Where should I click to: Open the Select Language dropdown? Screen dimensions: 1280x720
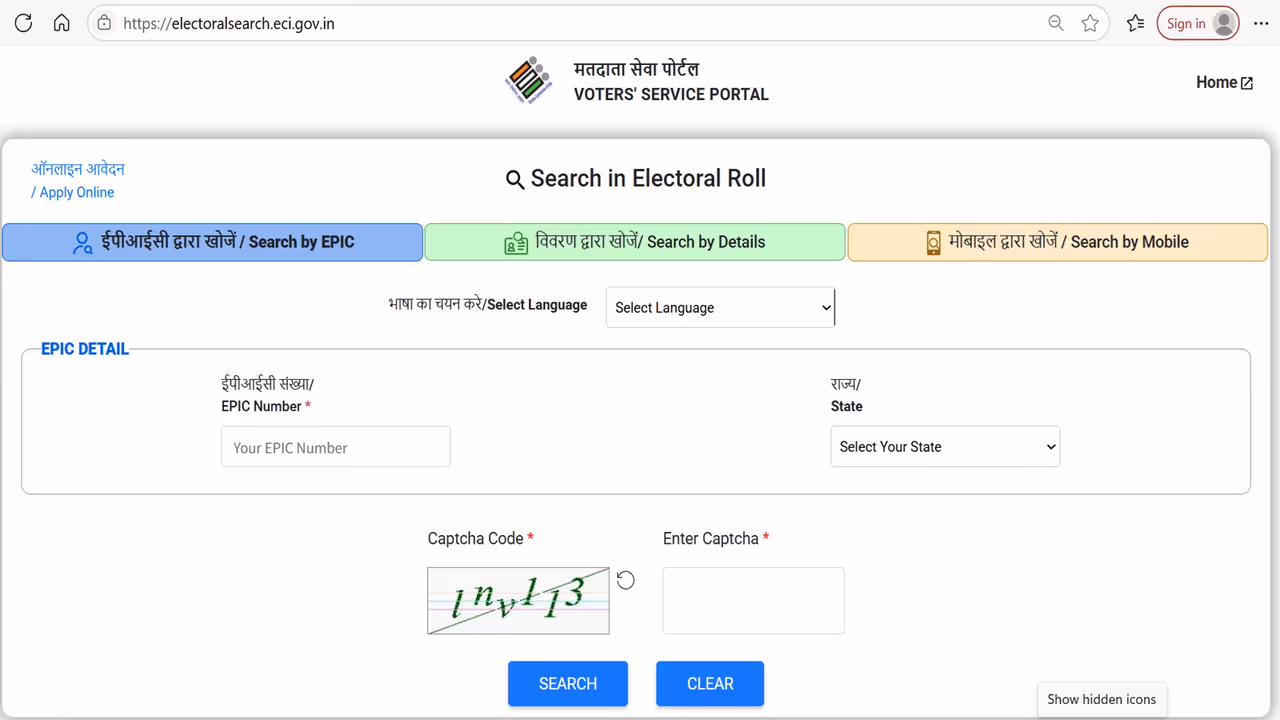[x=719, y=307]
